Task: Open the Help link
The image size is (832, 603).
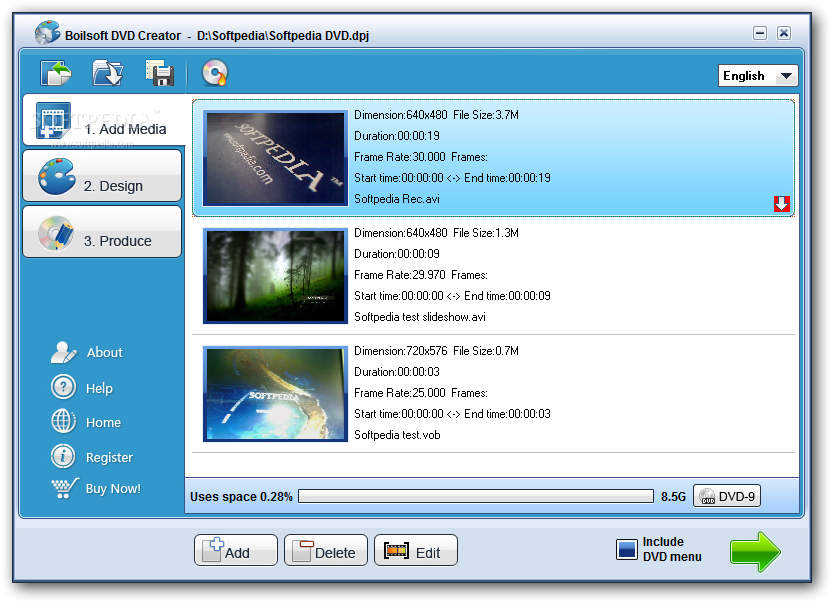Action: pos(99,388)
